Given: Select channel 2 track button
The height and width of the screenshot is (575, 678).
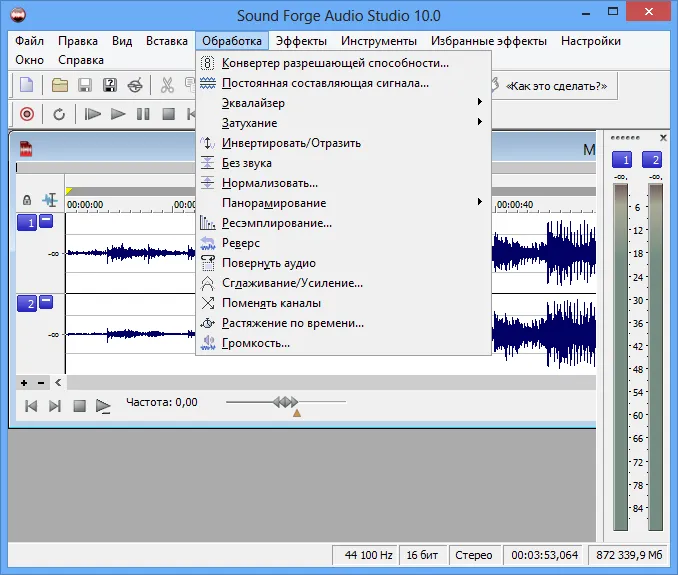Looking at the screenshot, I should (x=27, y=303).
